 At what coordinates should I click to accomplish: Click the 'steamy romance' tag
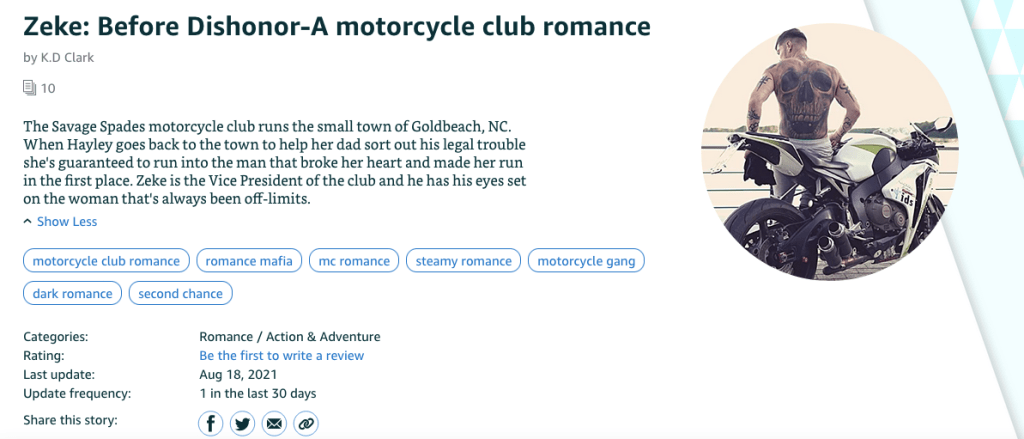pyautogui.click(x=463, y=261)
